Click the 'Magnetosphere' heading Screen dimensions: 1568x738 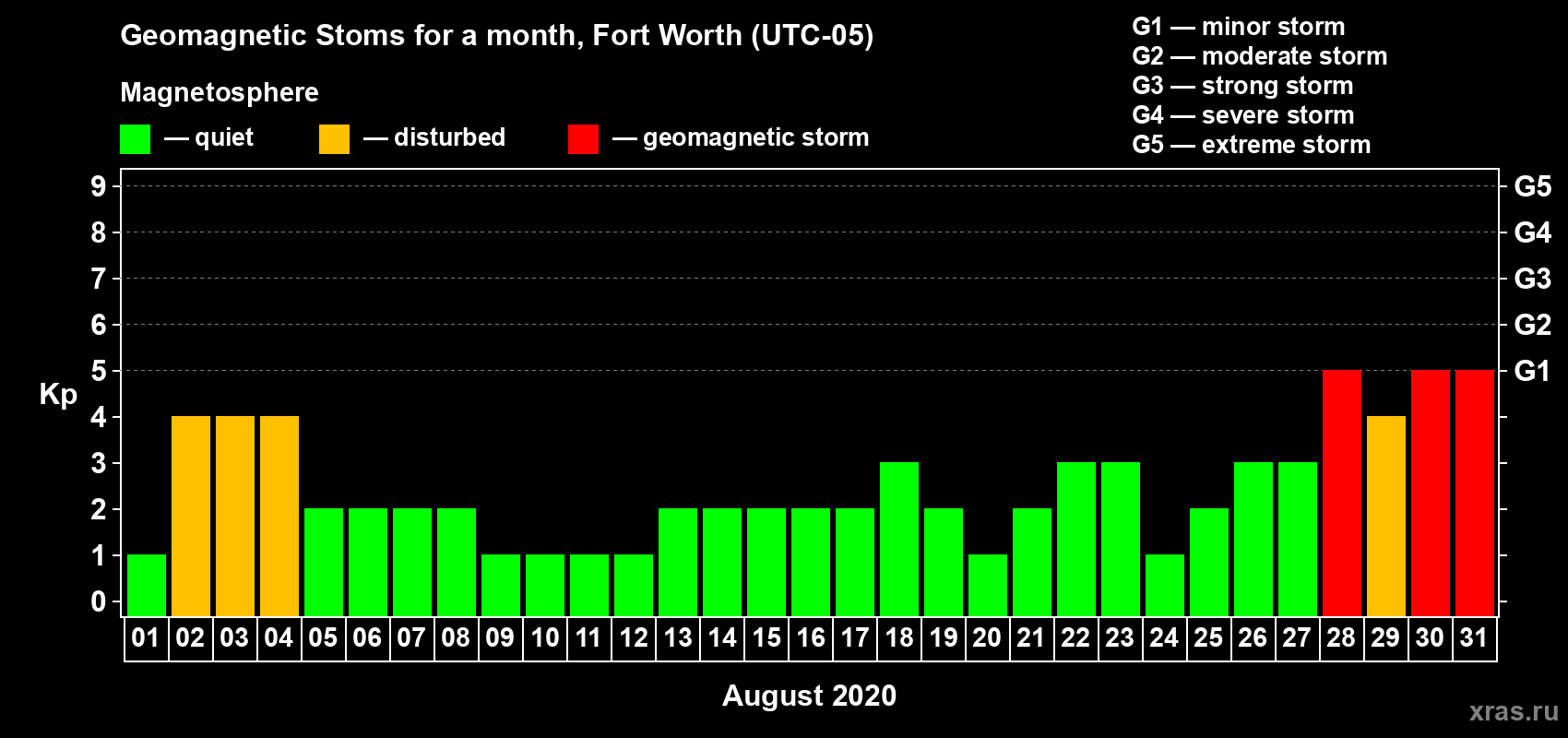pyautogui.click(x=220, y=93)
